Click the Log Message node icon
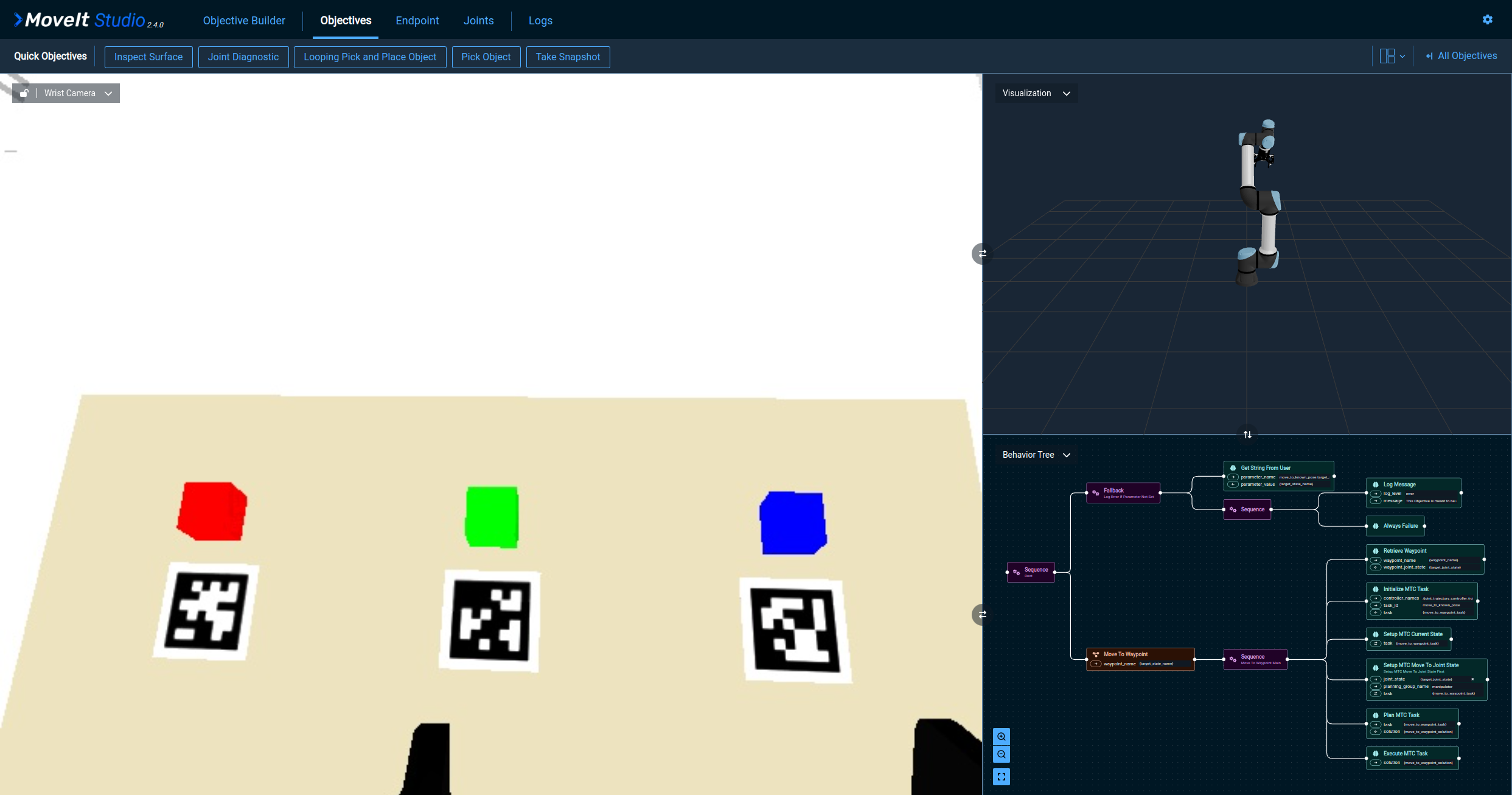This screenshot has height=795, width=1512. click(x=1376, y=485)
